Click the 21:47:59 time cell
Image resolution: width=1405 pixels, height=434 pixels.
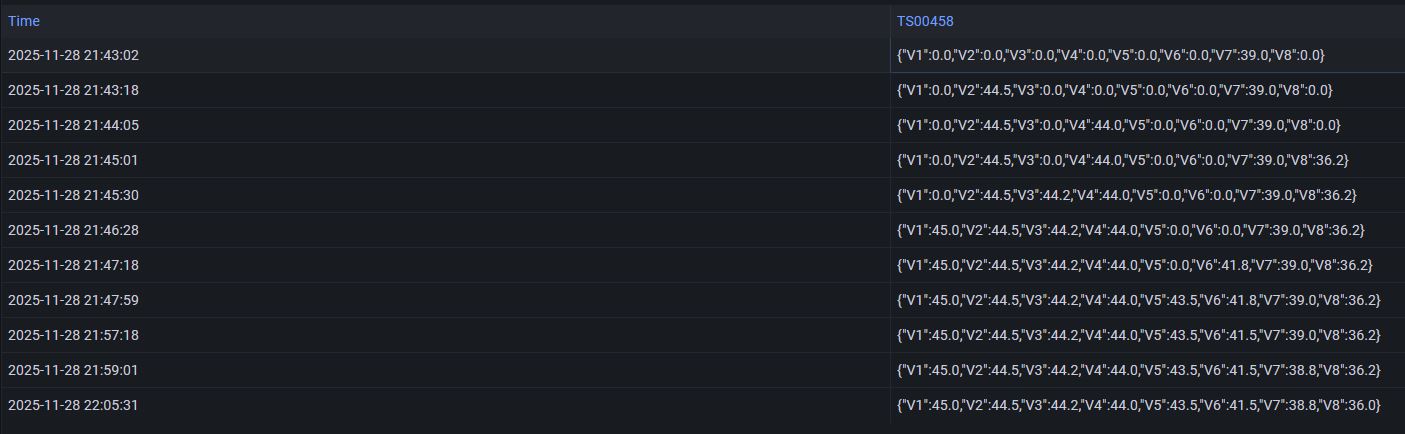pyautogui.click(x=73, y=301)
